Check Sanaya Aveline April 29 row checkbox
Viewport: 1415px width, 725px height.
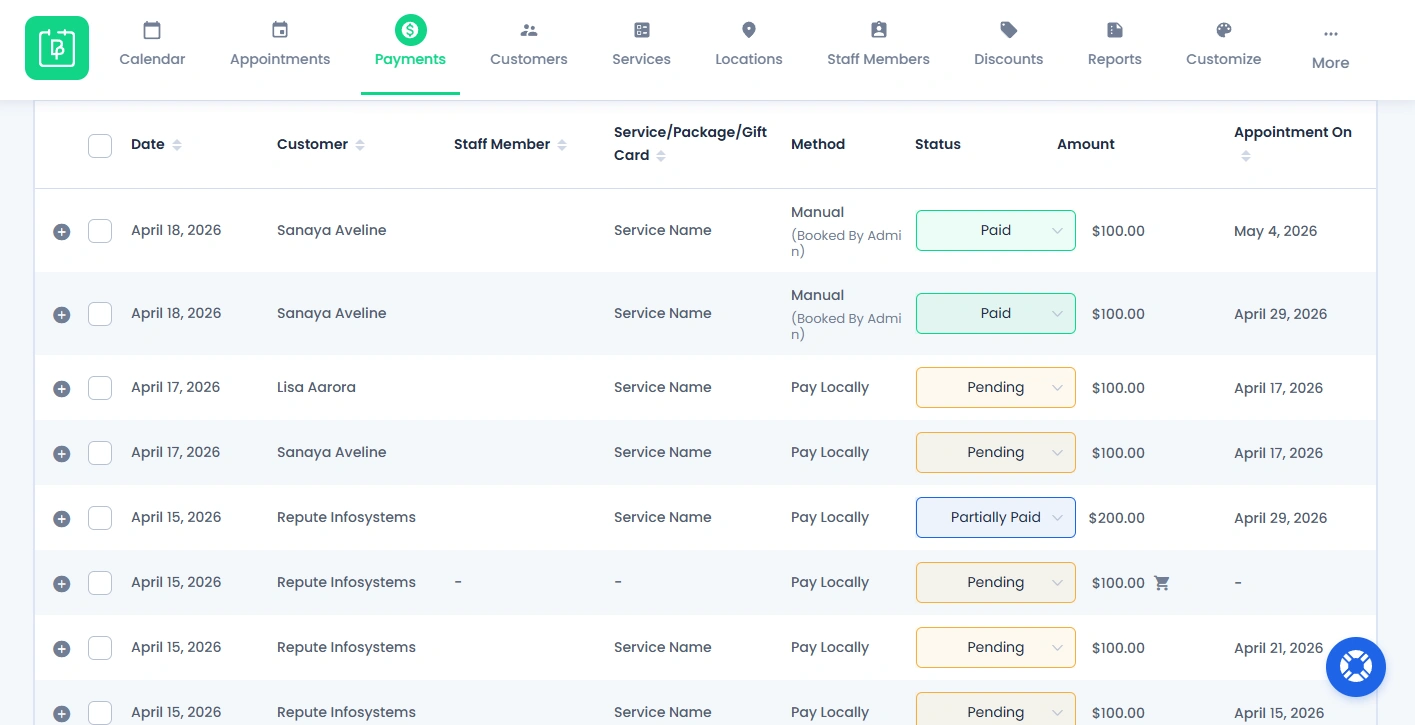[x=100, y=314]
